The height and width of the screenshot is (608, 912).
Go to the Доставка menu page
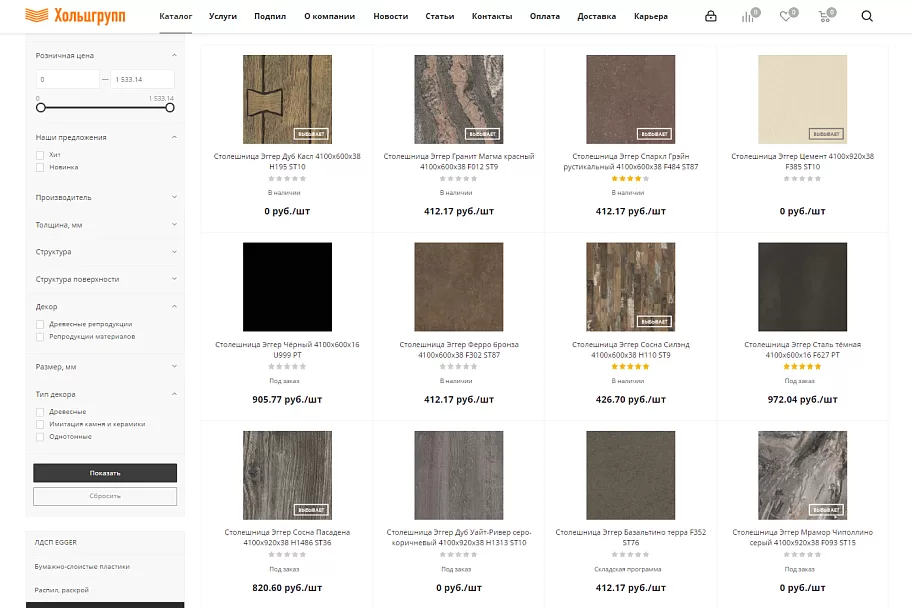596,16
